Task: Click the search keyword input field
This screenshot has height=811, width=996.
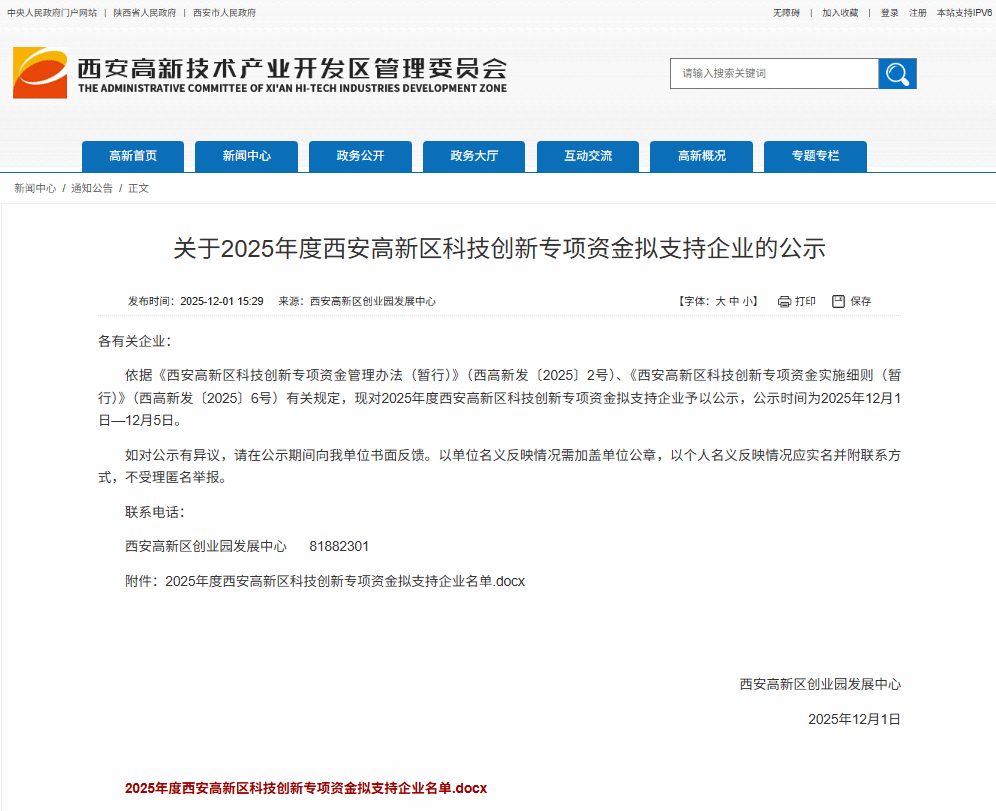Action: 774,74
